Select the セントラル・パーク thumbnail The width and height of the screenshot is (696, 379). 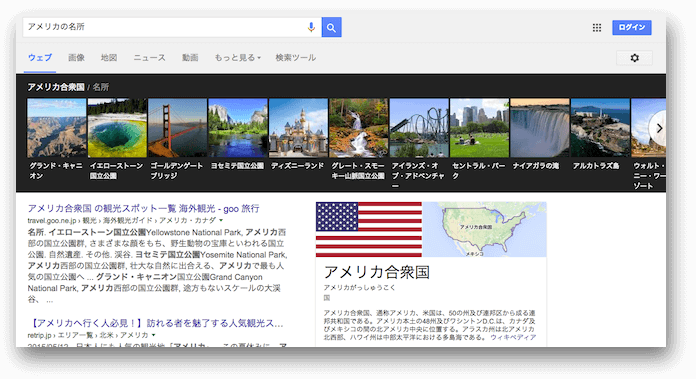tap(479, 128)
